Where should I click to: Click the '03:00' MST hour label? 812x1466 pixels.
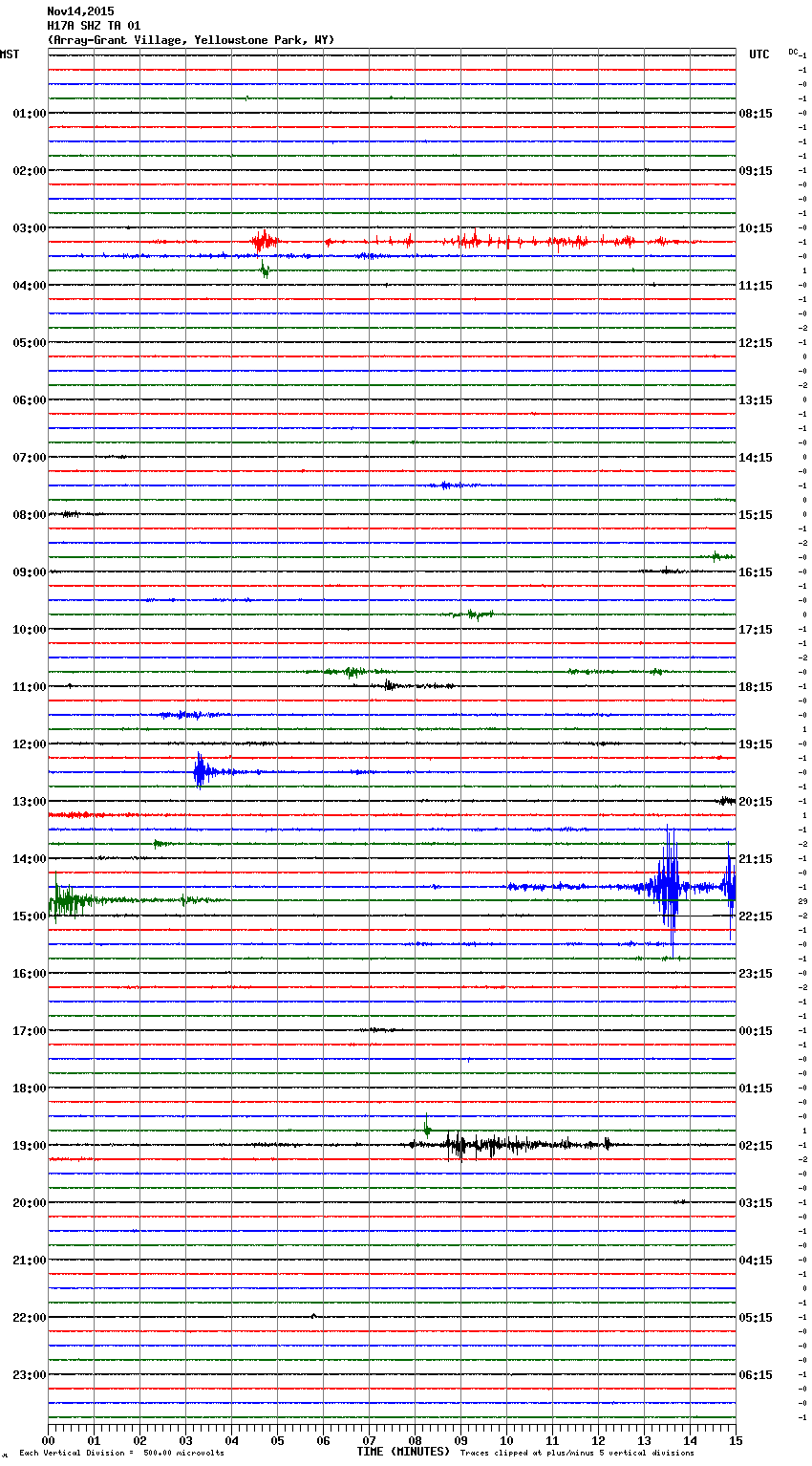pos(29,228)
